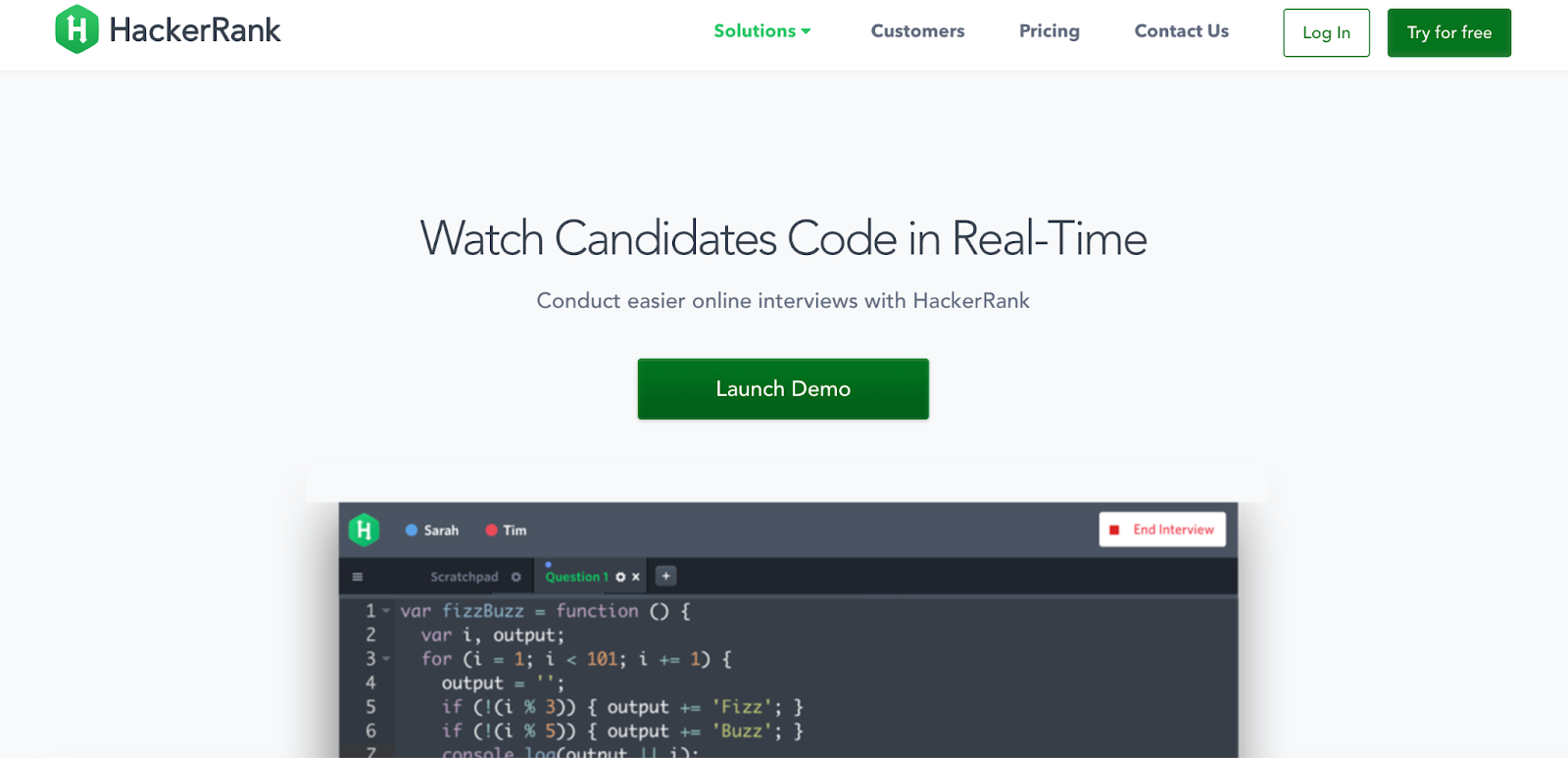Launch the demo with Launch Demo
1568x758 pixels.
tap(783, 389)
